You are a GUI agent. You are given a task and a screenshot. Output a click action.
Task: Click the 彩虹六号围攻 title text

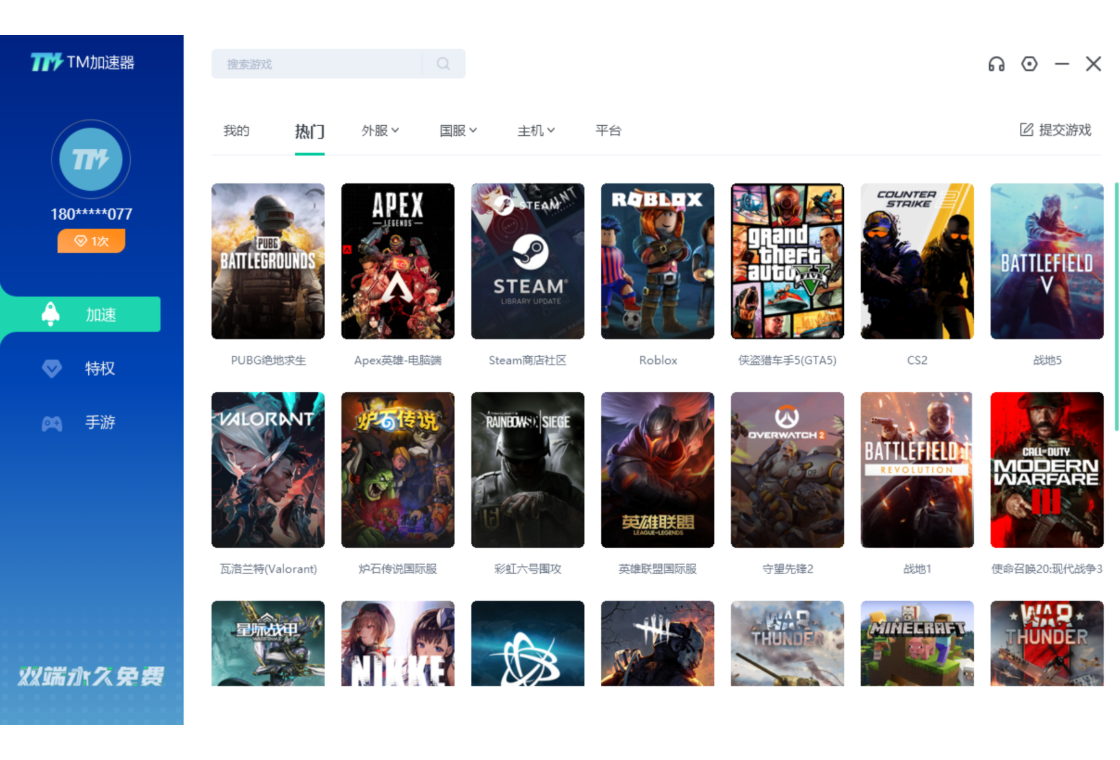528,569
